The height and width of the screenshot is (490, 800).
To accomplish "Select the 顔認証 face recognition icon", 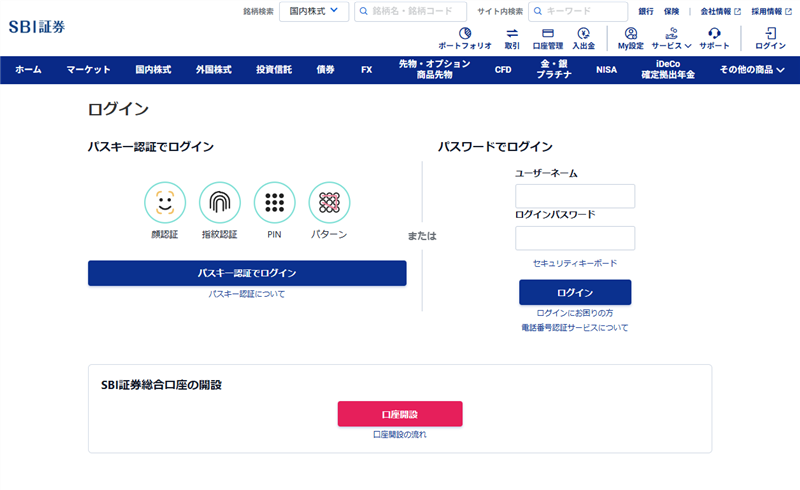I will coord(165,203).
